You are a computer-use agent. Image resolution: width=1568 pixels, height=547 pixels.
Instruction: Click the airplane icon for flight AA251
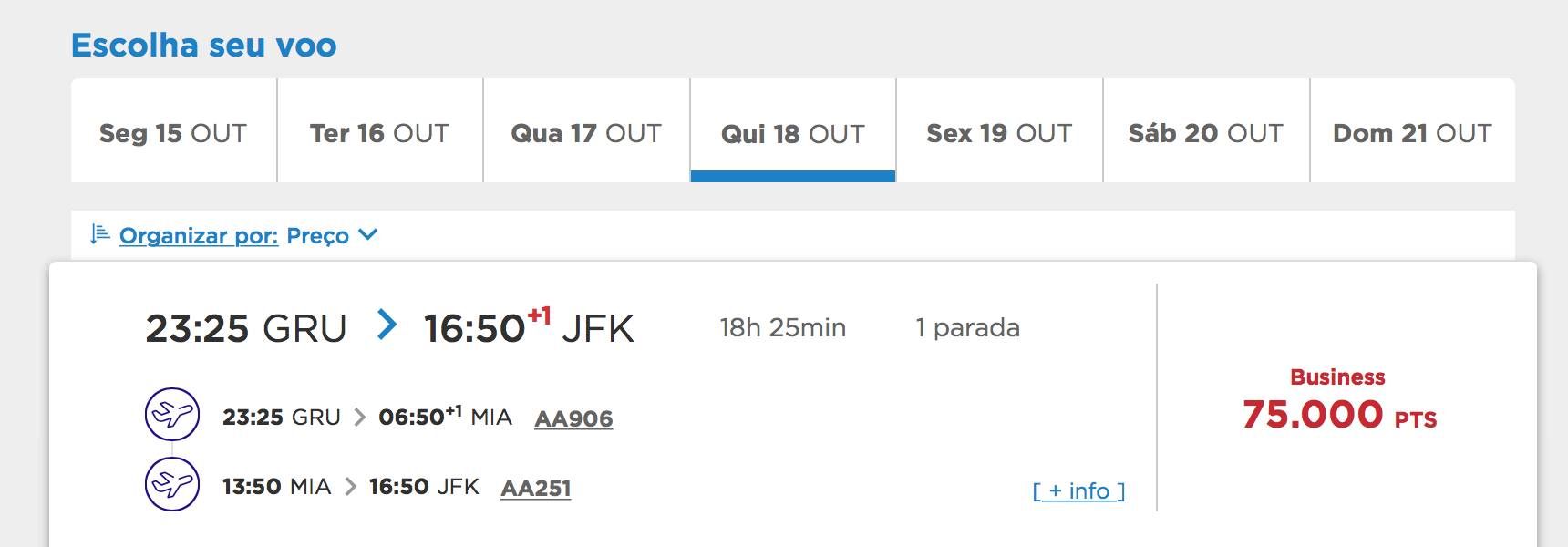point(172,484)
